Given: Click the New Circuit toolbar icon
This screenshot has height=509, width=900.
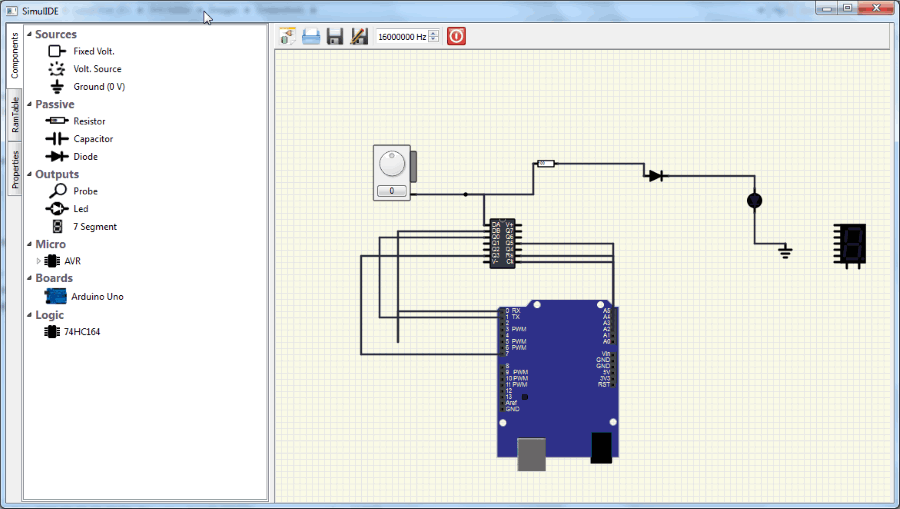Looking at the screenshot, I should pos(288,36).
